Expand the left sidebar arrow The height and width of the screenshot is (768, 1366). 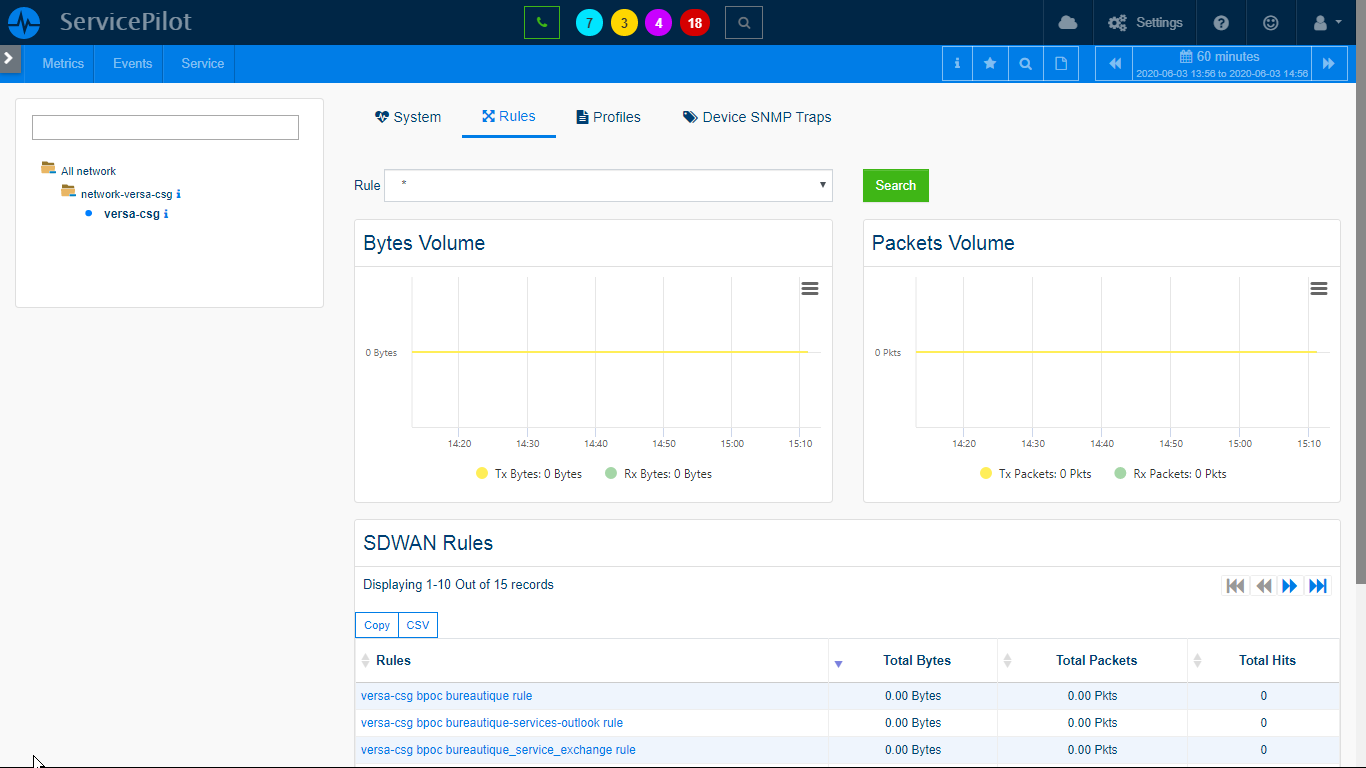coord(9,58)
